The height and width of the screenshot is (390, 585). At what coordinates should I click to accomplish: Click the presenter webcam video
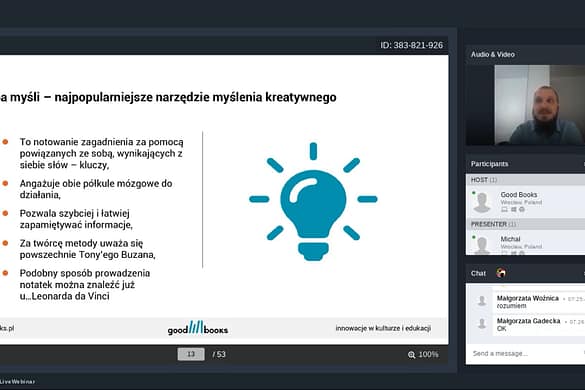click(x=539, y=105)
